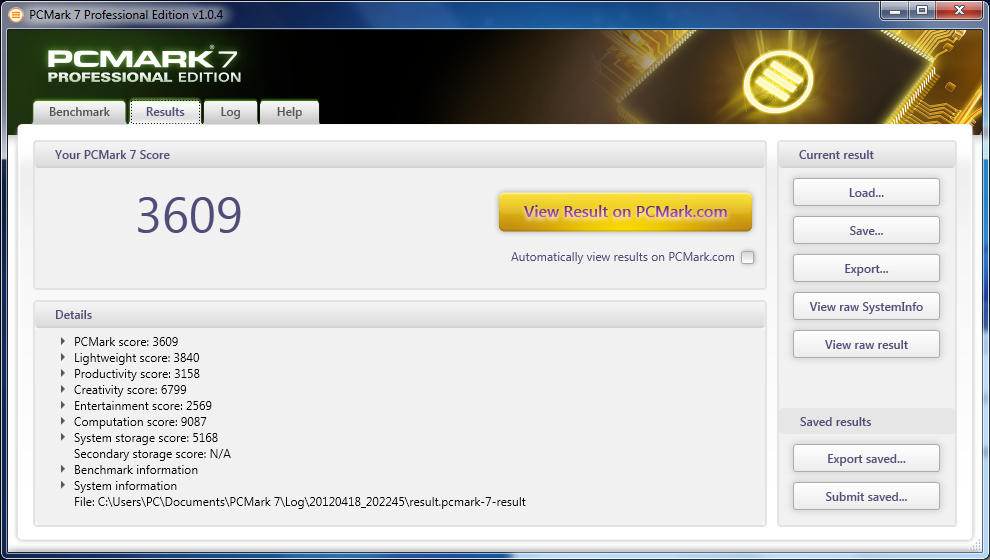Select 'Secondary storage score: N/A' text
The height and width of the screenshot is (560, 990).
[x=152, y=454]
